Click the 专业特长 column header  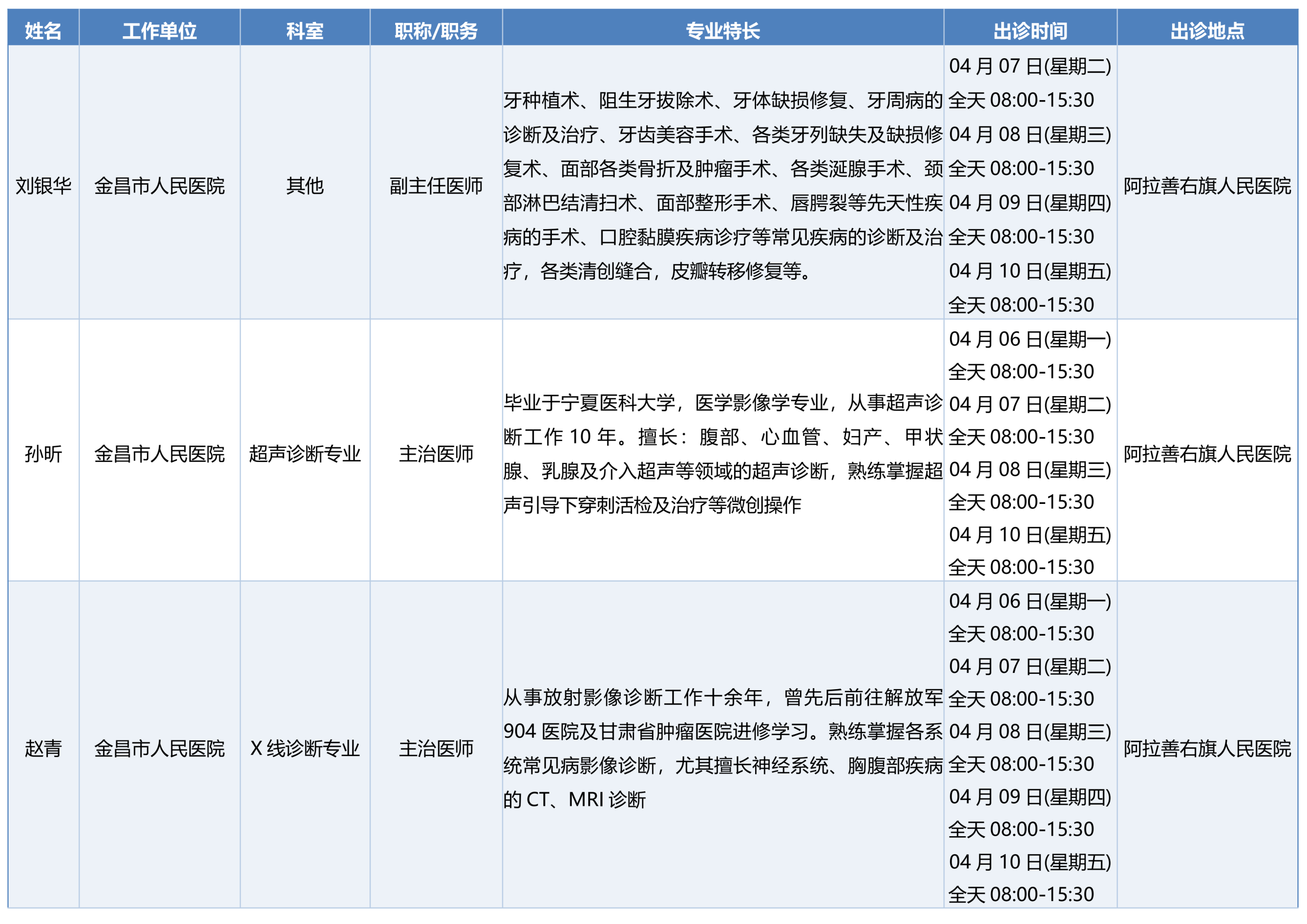(722, 30)
